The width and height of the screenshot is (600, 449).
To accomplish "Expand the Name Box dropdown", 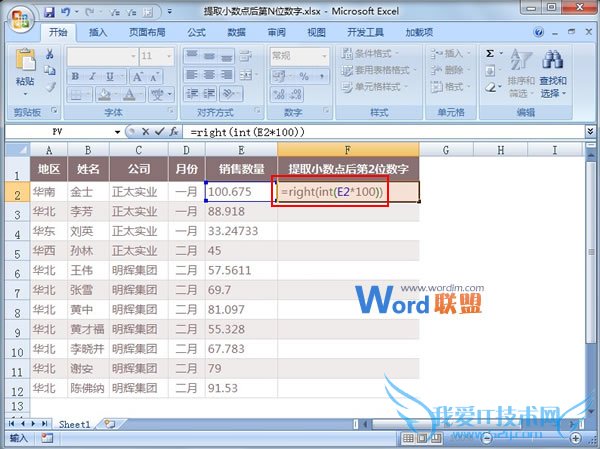I will click(x=117, y=132).
